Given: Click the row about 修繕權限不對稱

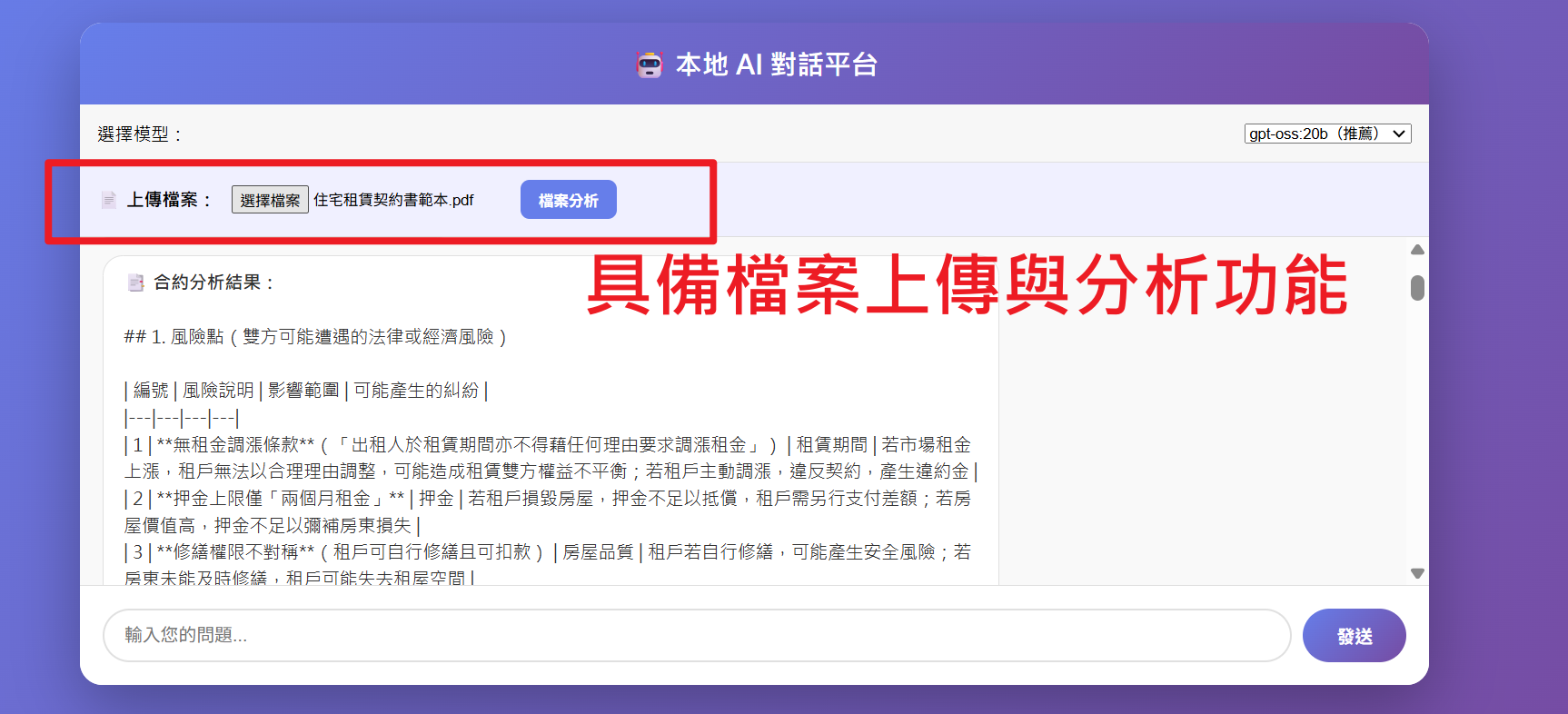Looking at the screenshot, I should pyautogui.click(x=548, y=565).
